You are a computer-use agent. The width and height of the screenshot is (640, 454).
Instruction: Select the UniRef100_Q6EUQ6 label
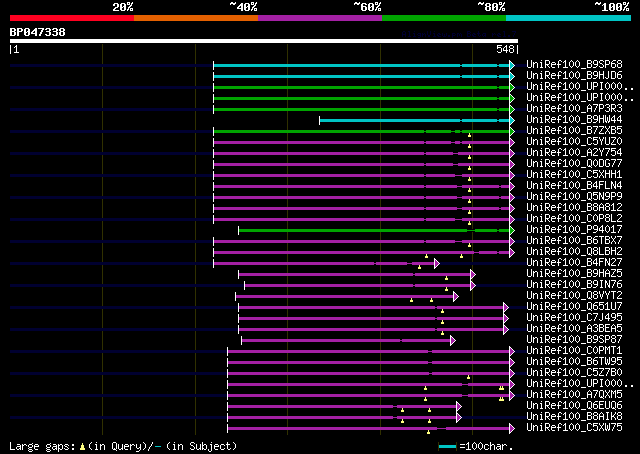click(574, 406)
